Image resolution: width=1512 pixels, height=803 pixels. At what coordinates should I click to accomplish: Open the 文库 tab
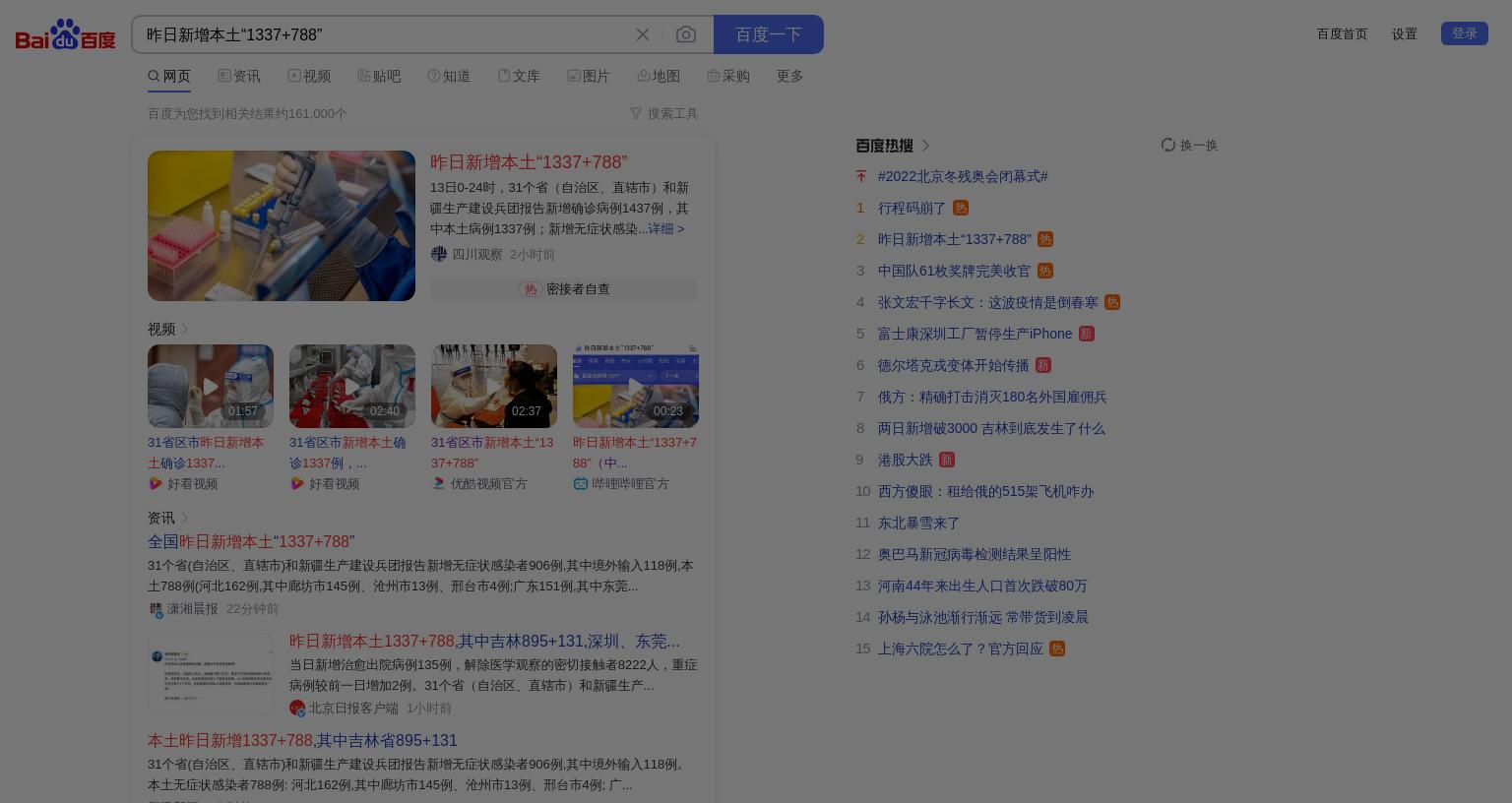pyautogui.click(x=519, y=76)
